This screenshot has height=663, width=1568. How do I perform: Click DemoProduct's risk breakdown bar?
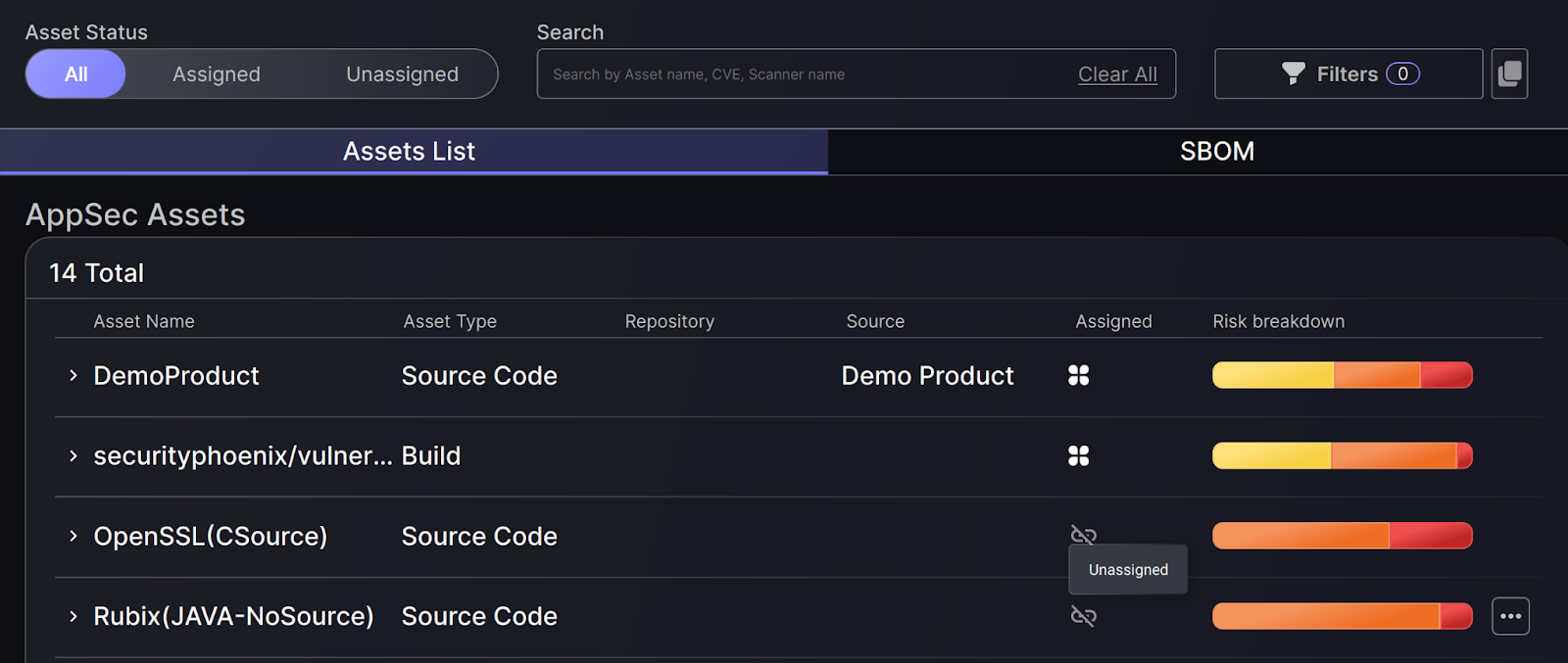(x=1342, y=375)
